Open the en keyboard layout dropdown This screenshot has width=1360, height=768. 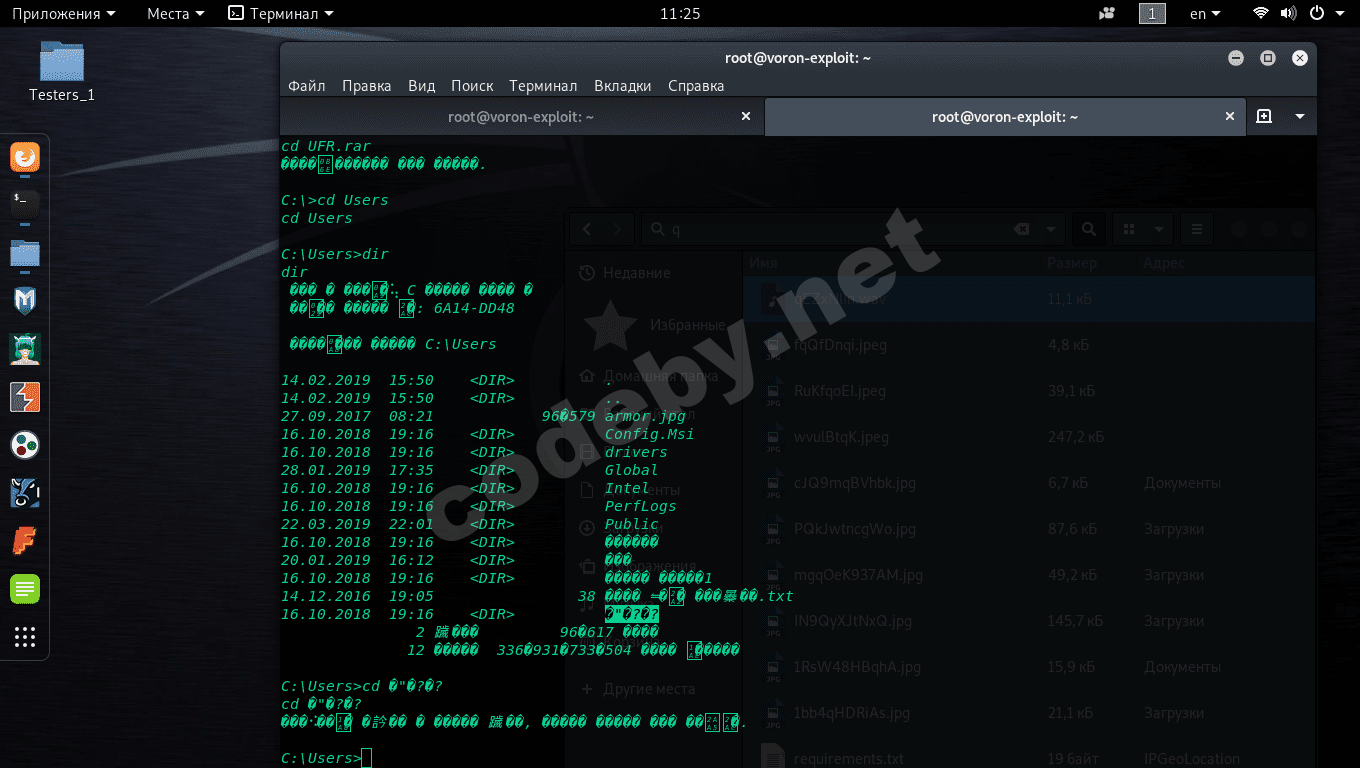click(1205, 14)
